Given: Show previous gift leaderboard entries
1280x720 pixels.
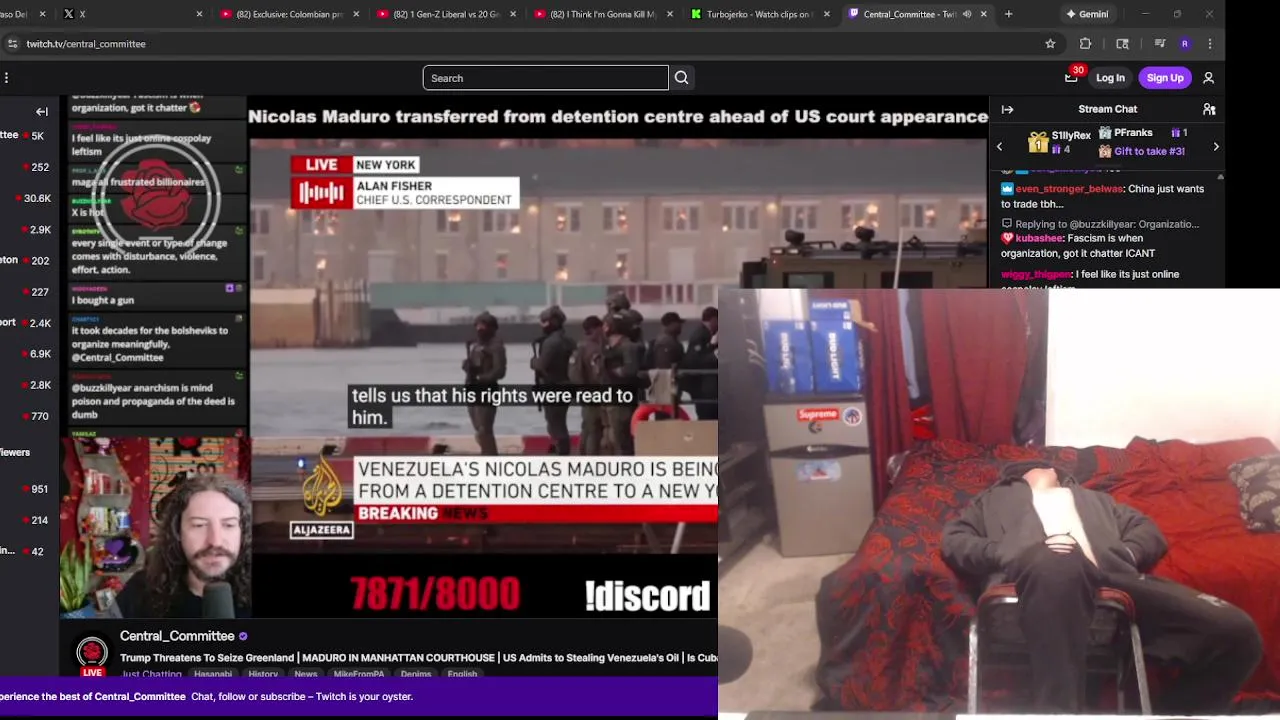Looking at the screenshot, I should [999, 147].
